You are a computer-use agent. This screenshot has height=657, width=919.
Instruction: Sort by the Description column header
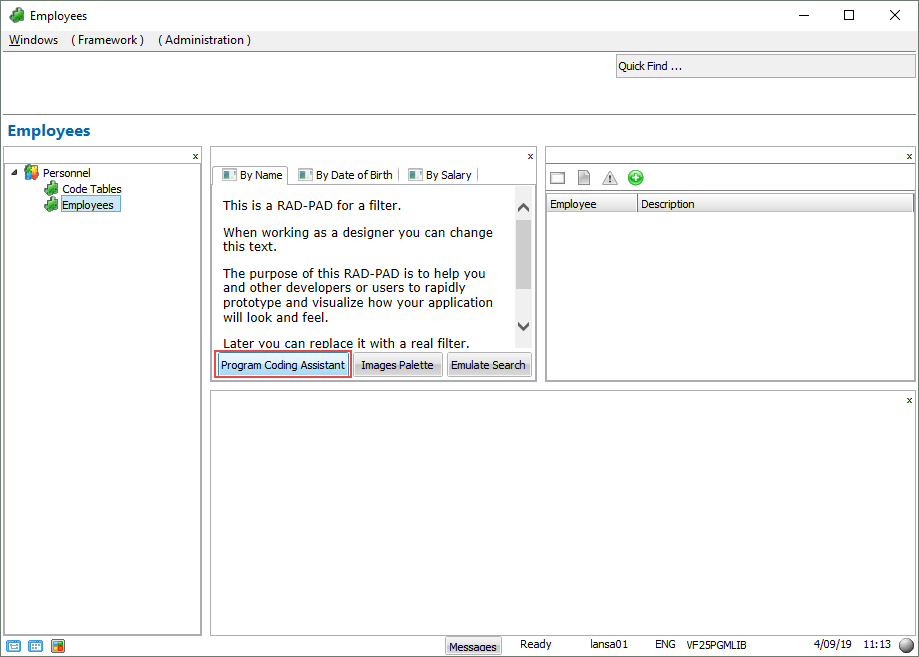pos(775,203)
